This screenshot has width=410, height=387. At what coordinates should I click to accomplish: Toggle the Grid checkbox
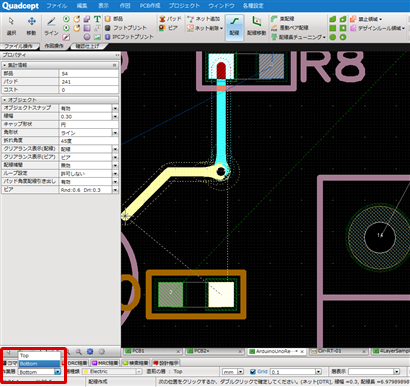point(253,371)
